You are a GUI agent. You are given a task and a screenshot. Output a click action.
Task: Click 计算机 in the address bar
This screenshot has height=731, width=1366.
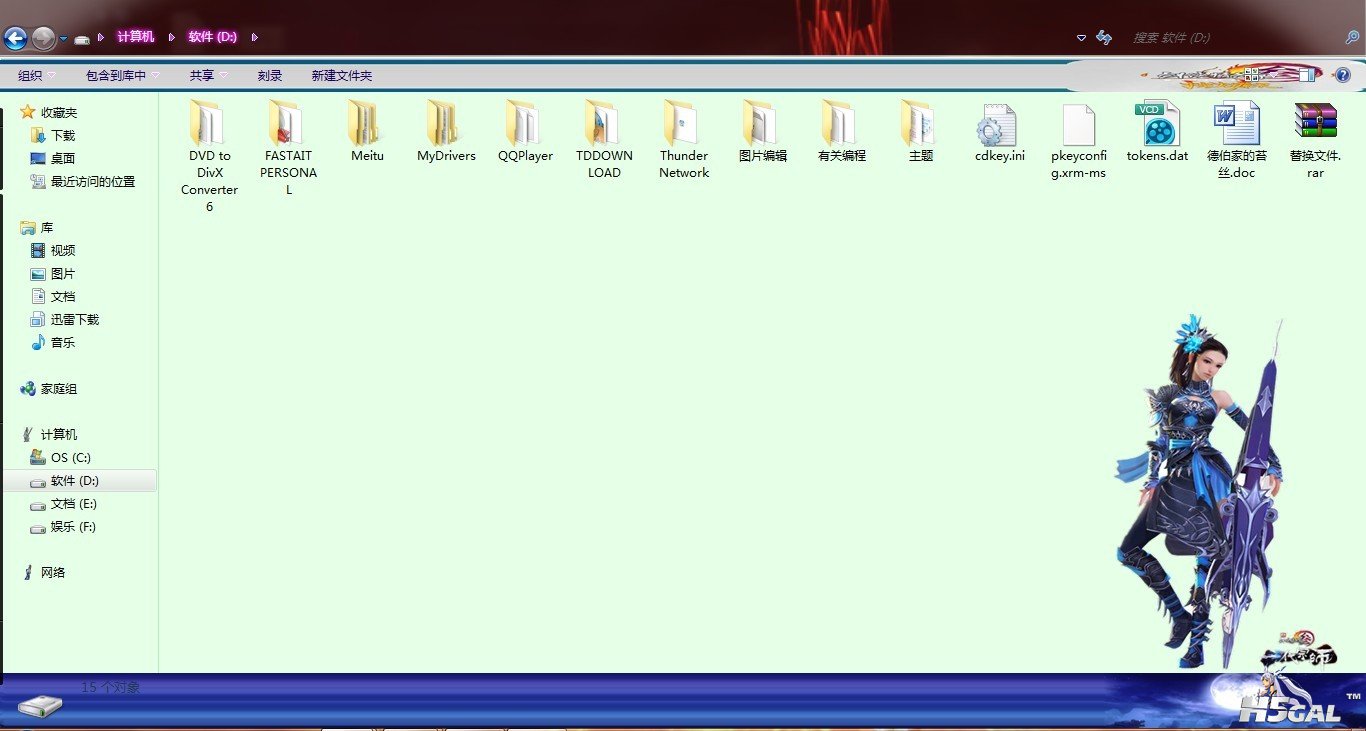(136, 37)
